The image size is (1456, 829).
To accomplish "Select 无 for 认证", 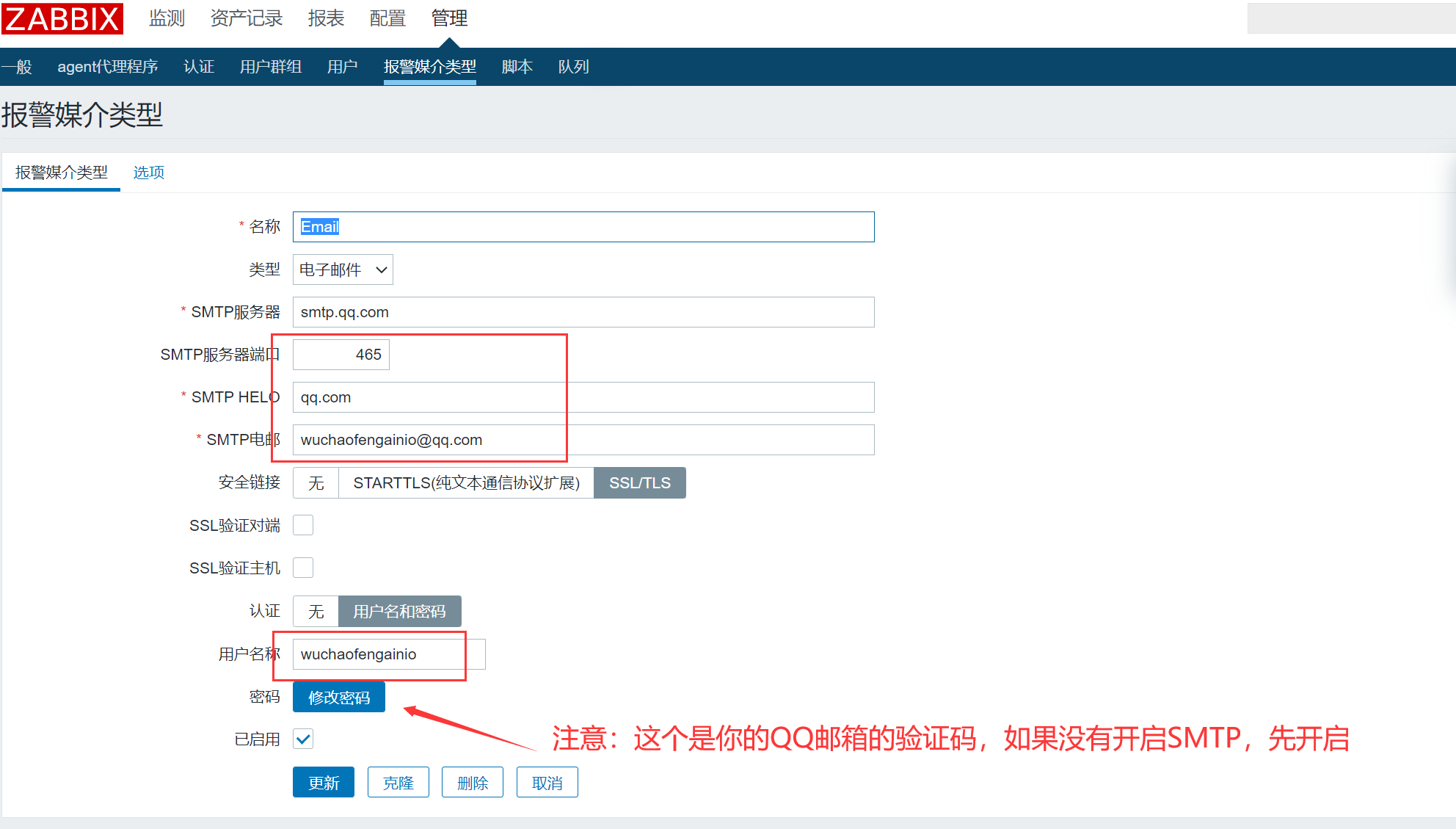I will click(316, 612).
